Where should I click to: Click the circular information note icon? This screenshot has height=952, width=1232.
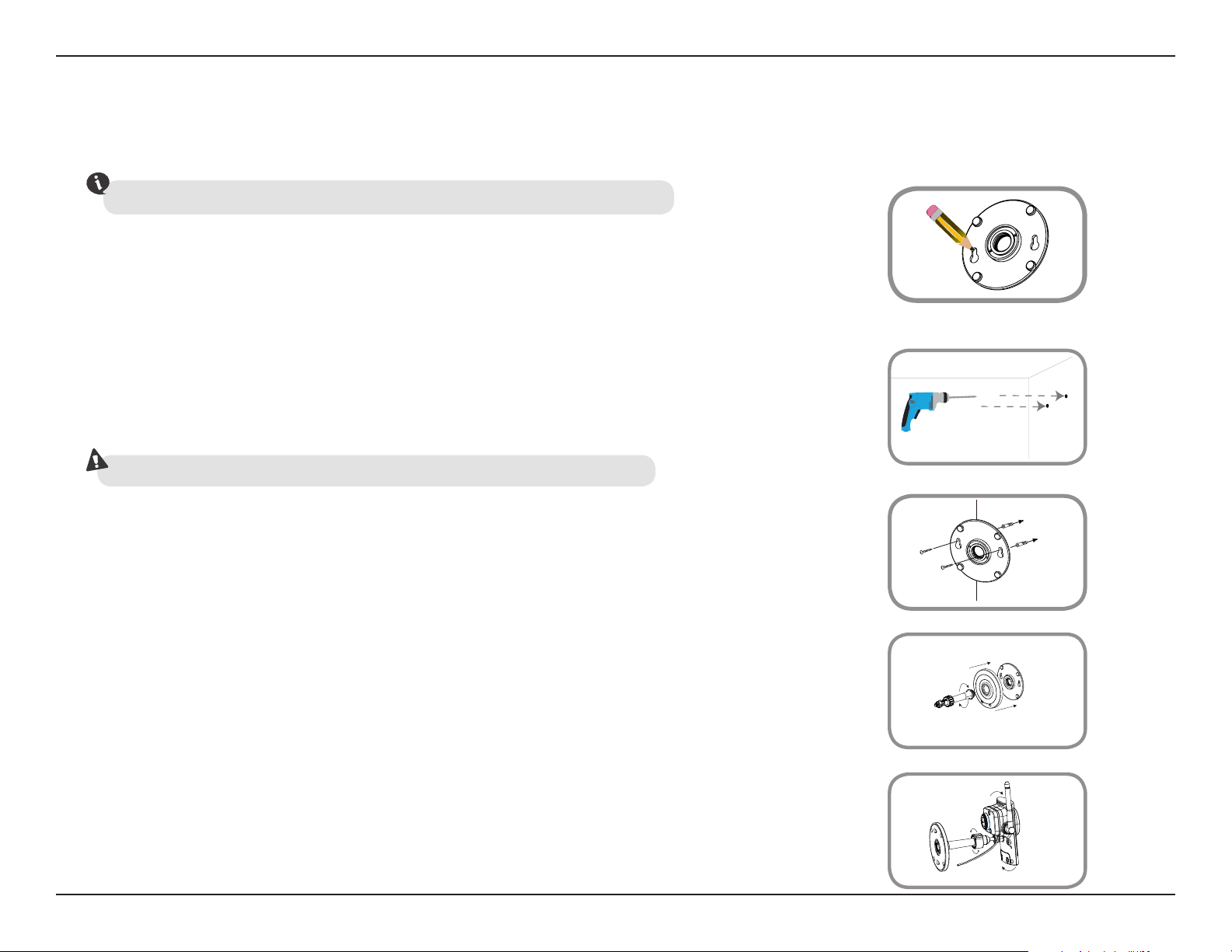click(97, 184)
